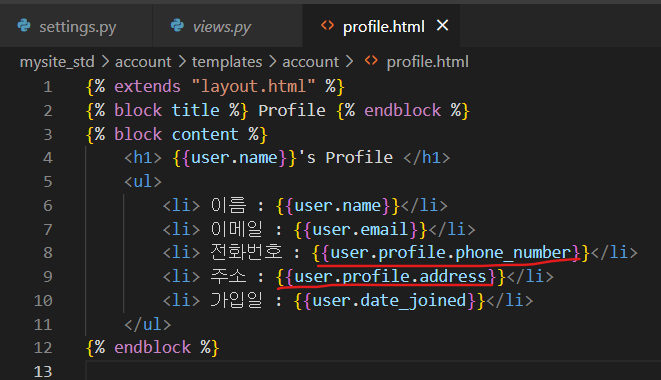Click the Python icon on settings.py tab
This screenshot has height=380, width=661.
tap(24, 26)
